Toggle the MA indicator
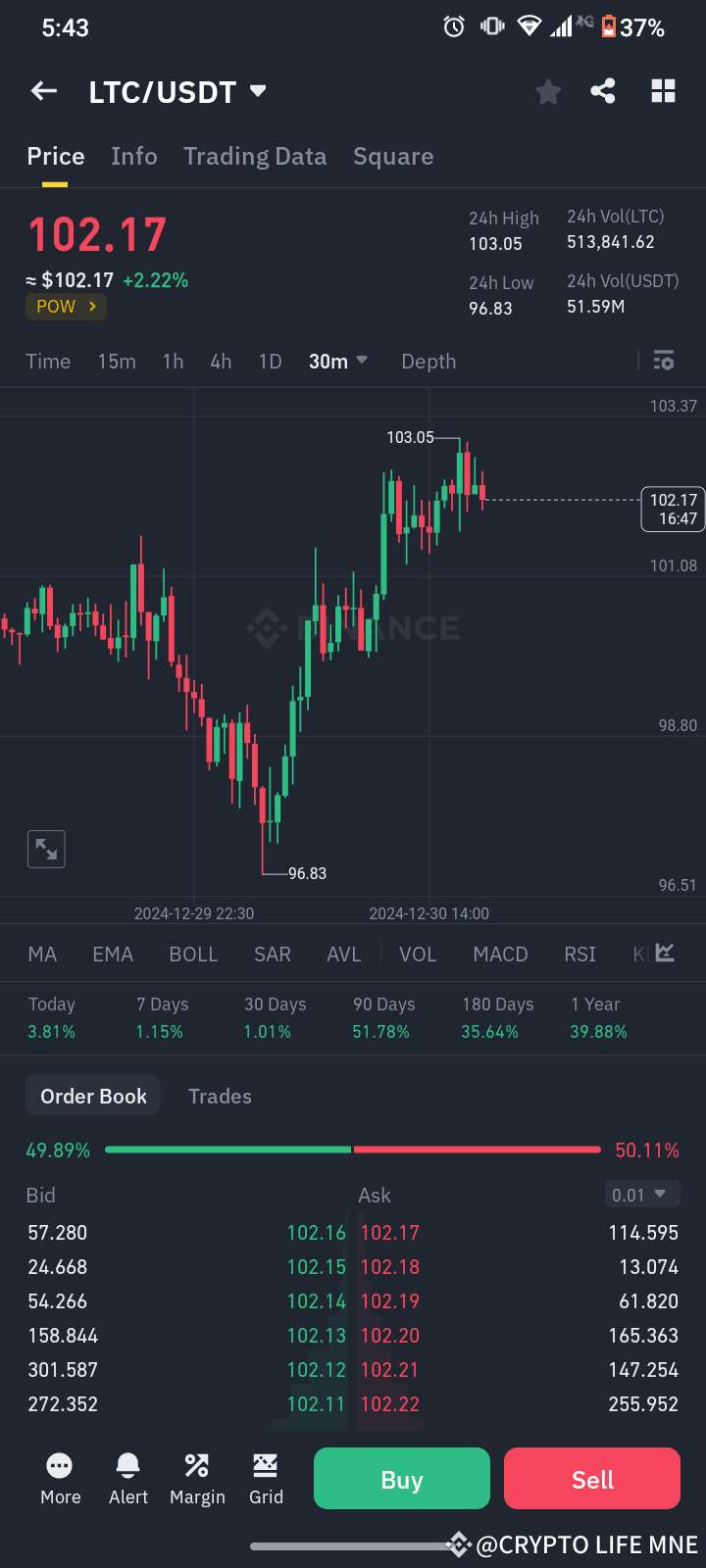706x1568 pixels. (41, 954)
